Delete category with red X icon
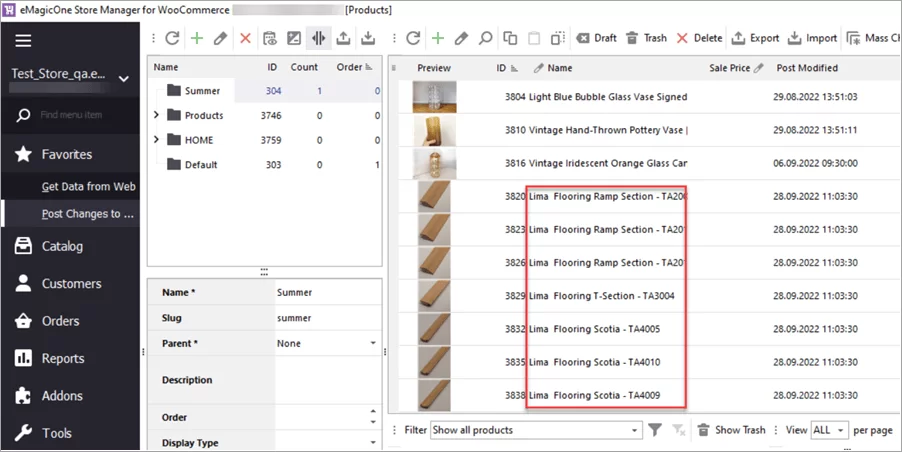902x452 pixels. [x=245, y=38]
